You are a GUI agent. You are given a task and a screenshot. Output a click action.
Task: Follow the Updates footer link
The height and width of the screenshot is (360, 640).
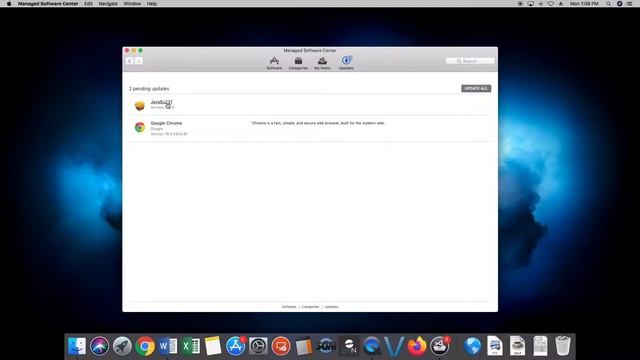pyautogui.click(x=331, y=307)
